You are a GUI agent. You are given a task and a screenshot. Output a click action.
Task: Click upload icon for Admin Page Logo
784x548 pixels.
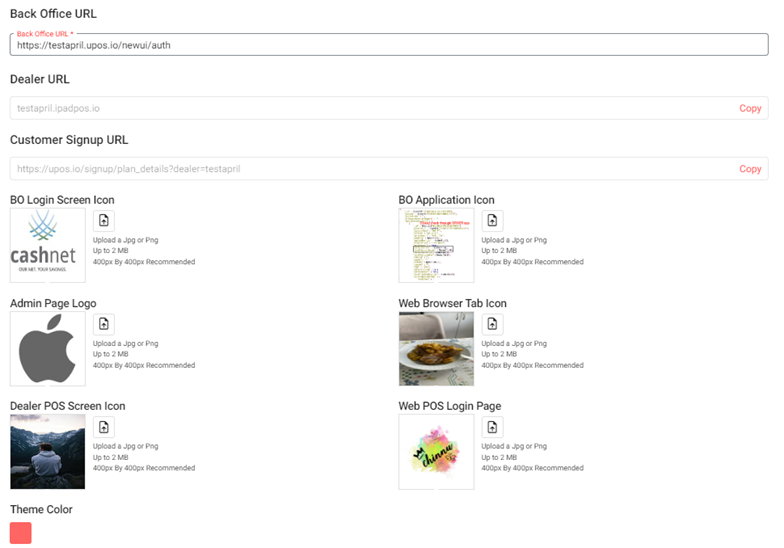pos(104,324)
